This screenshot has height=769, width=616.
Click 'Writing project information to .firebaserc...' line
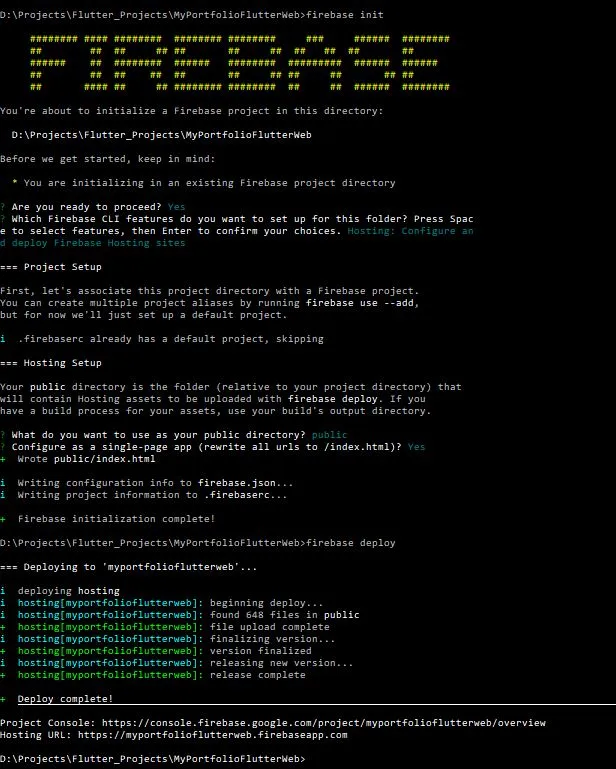(x=152, y=495)
